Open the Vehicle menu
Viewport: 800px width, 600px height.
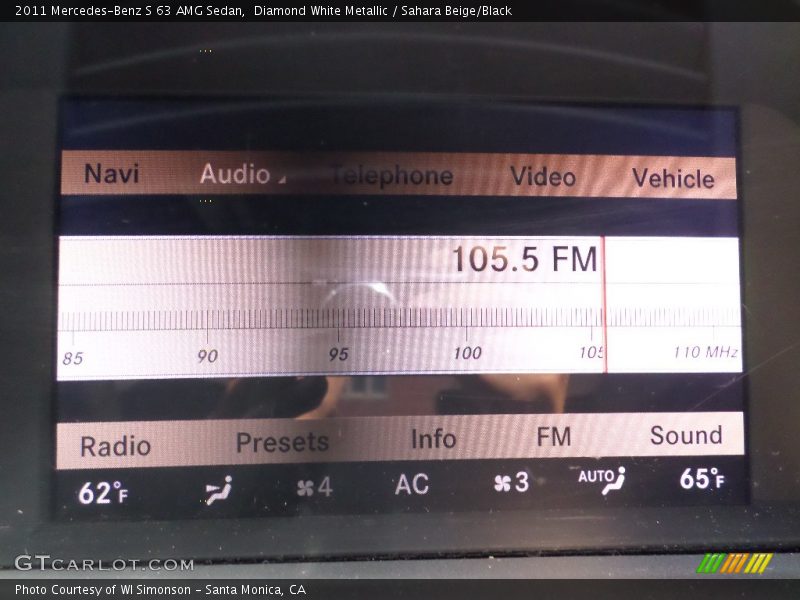[x=673, y=179]
